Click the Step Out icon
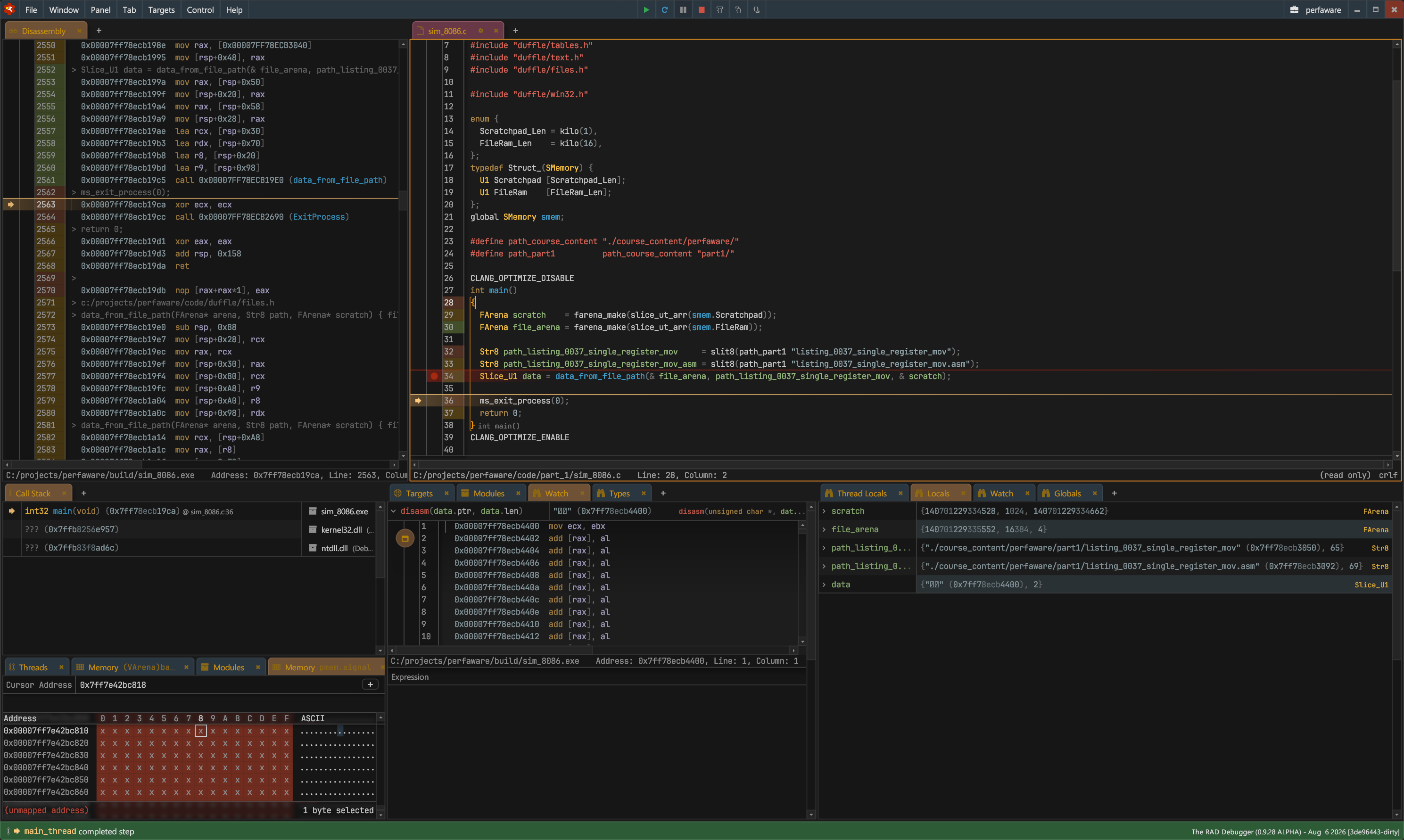The width and height of the screenshot is (1404, 840). point(756,9)
